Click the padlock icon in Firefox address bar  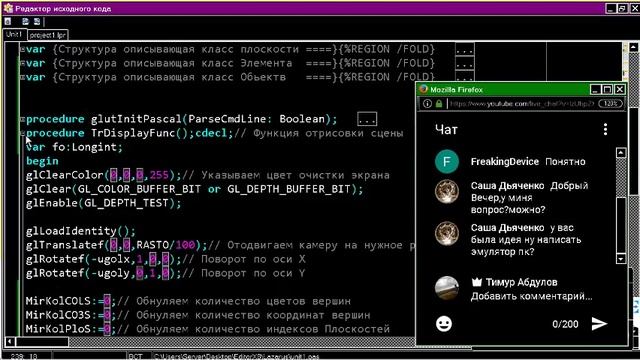click(x=439, y=104)
